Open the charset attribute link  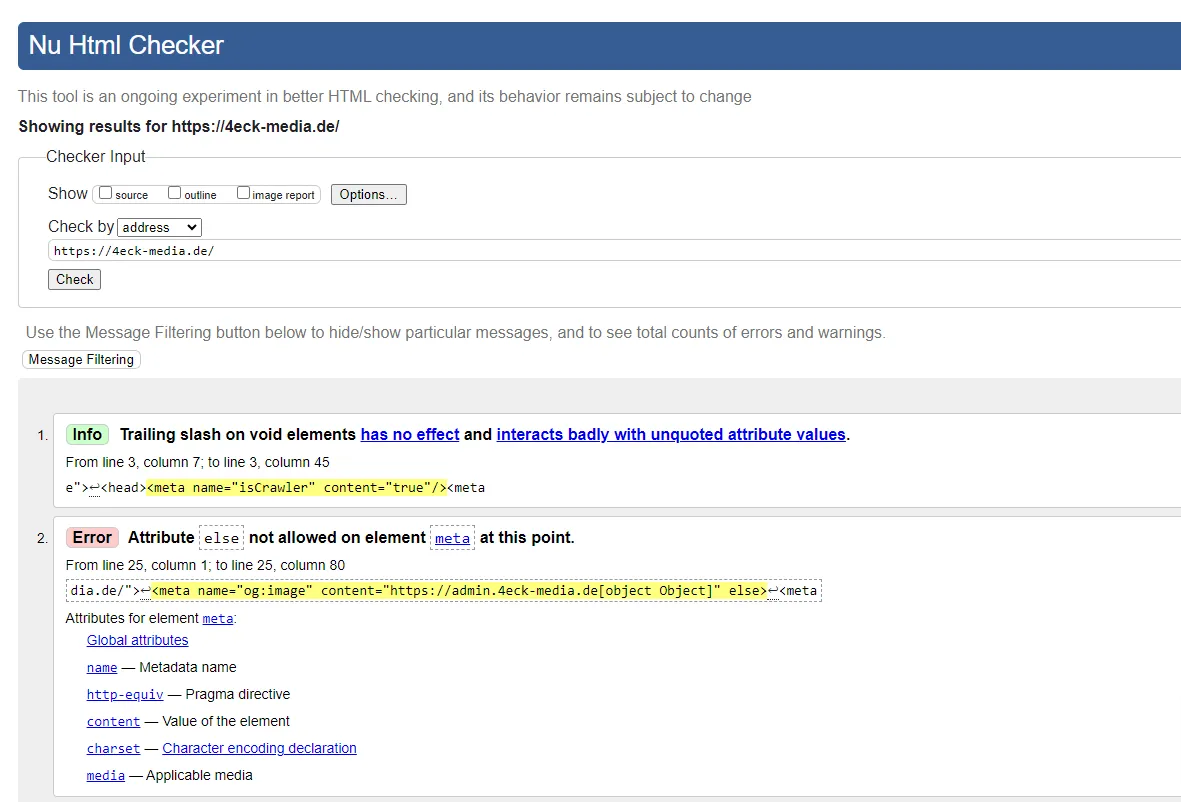tap(113, 749)
